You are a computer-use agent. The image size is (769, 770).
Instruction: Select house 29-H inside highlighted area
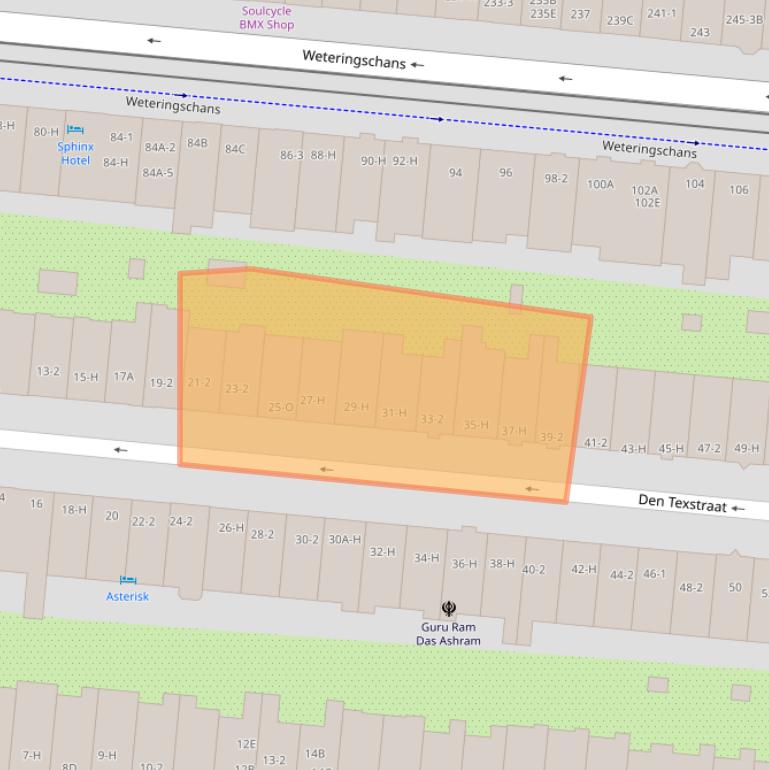point(356,407)
